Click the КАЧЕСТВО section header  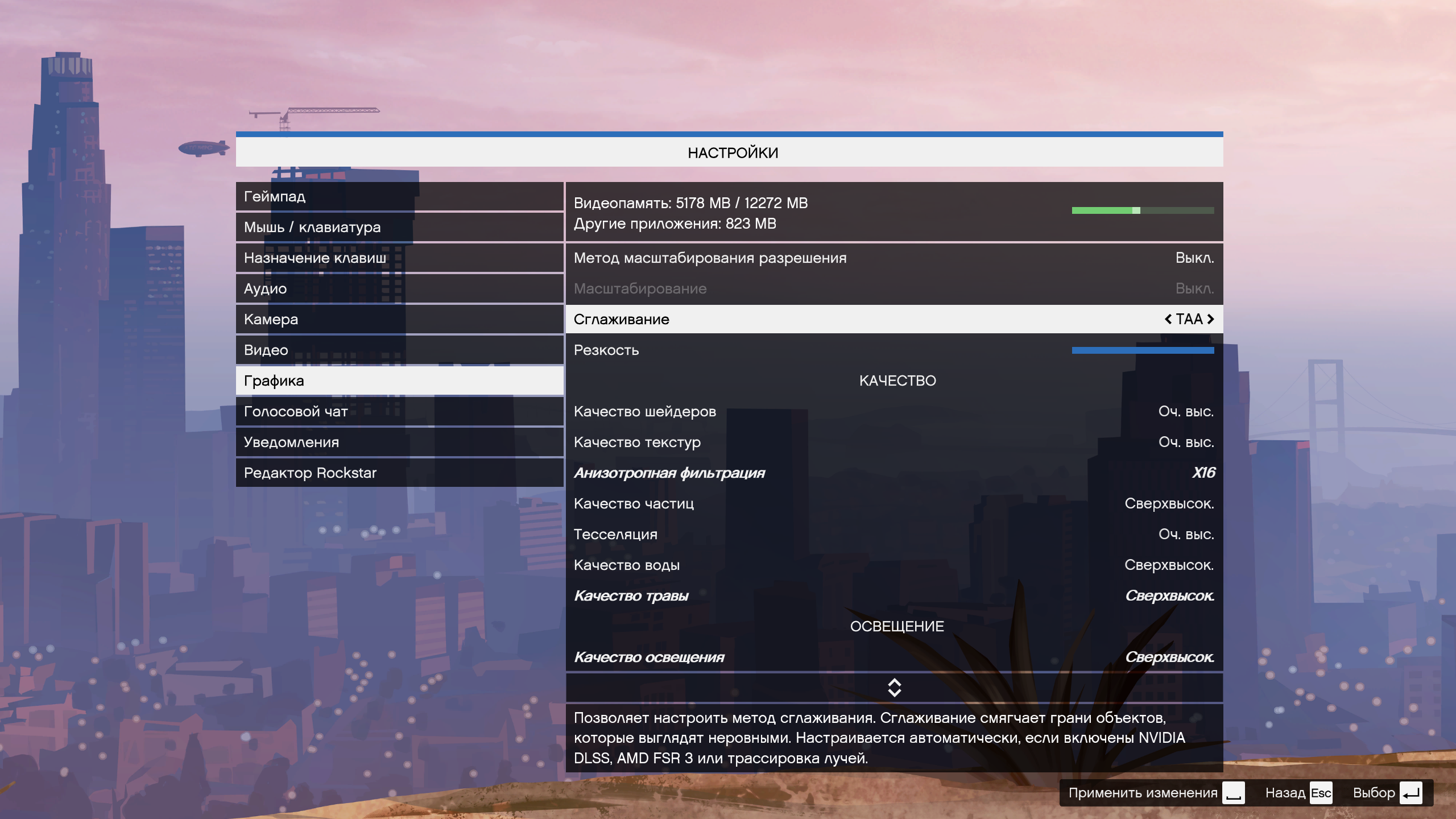pos(897,380)
